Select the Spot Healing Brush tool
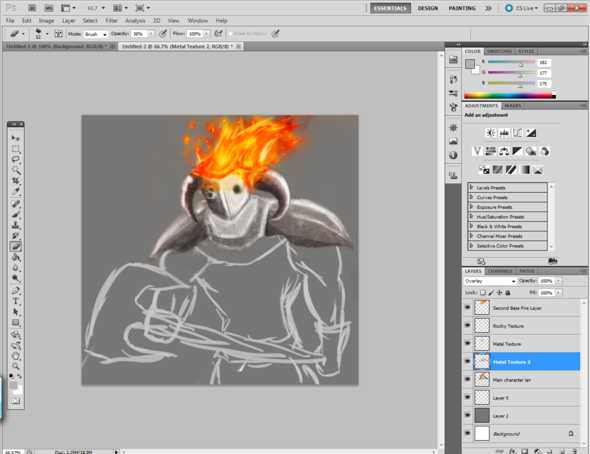590x454 pixels. [x=15, y=204]
